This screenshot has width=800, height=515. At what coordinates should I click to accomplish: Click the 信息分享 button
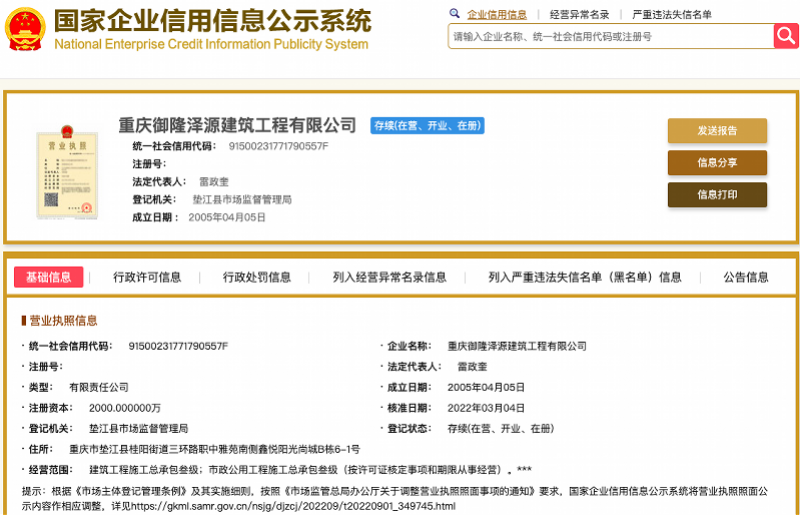(717, 163)
